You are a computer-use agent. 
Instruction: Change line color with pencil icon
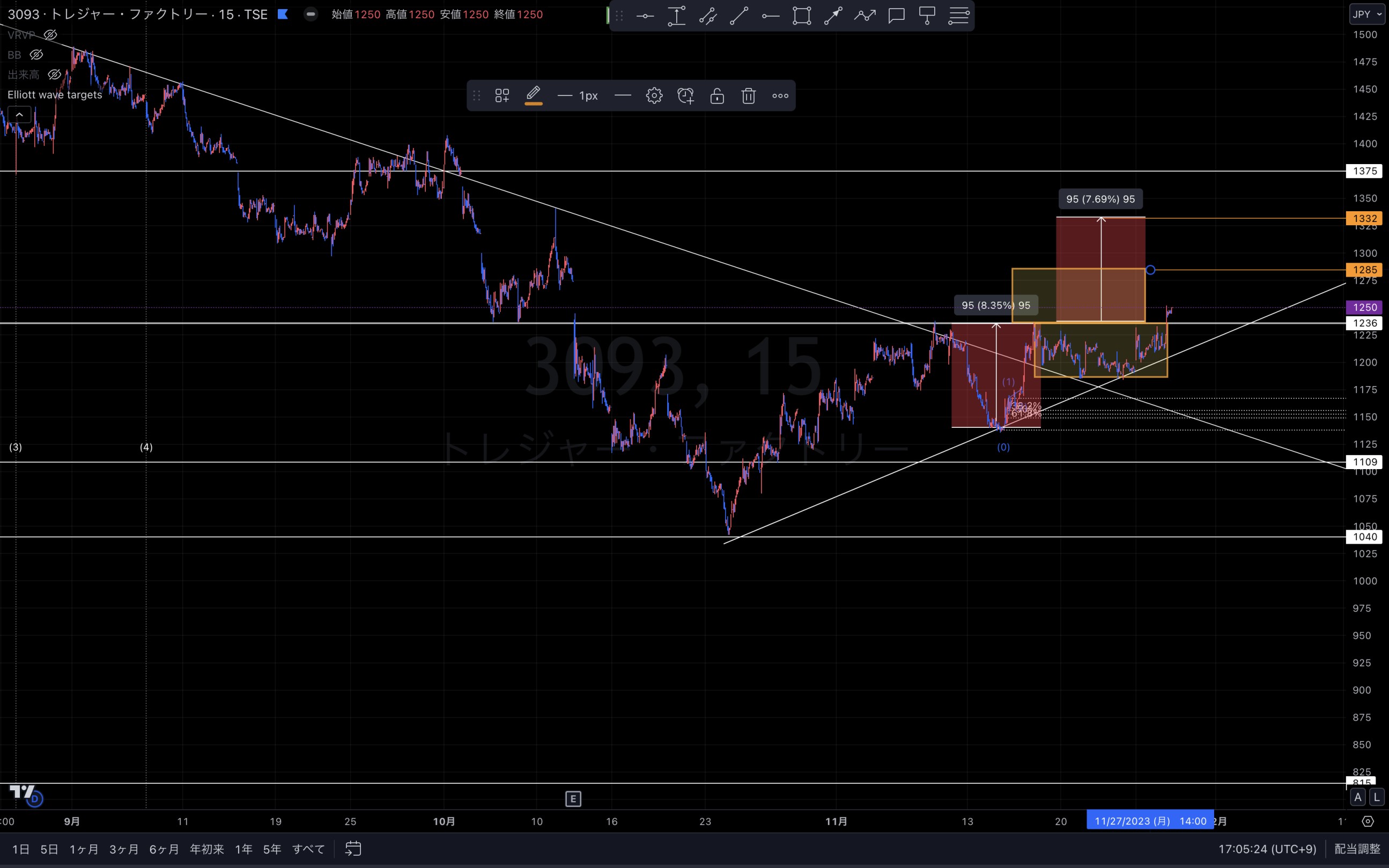coord(534,95)
